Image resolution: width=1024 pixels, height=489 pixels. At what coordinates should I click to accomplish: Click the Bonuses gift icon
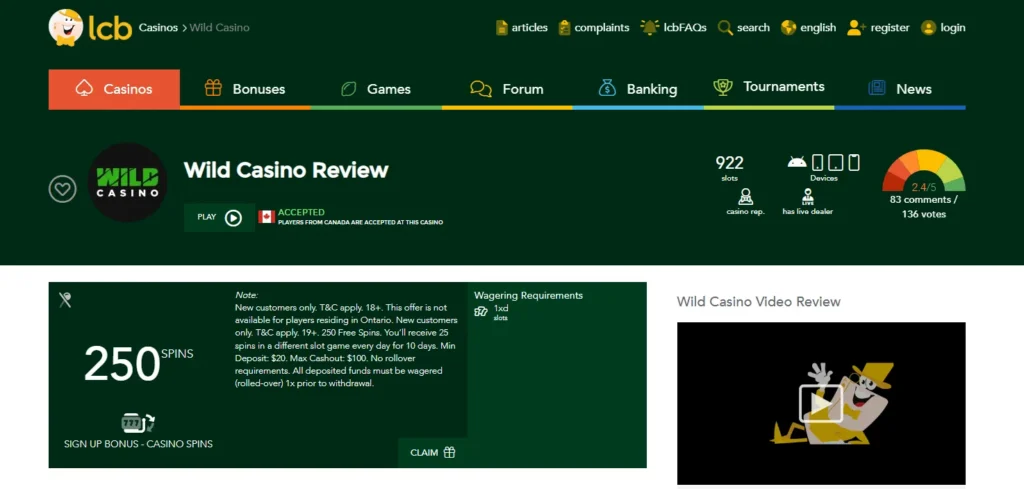(x=213, y=87)
